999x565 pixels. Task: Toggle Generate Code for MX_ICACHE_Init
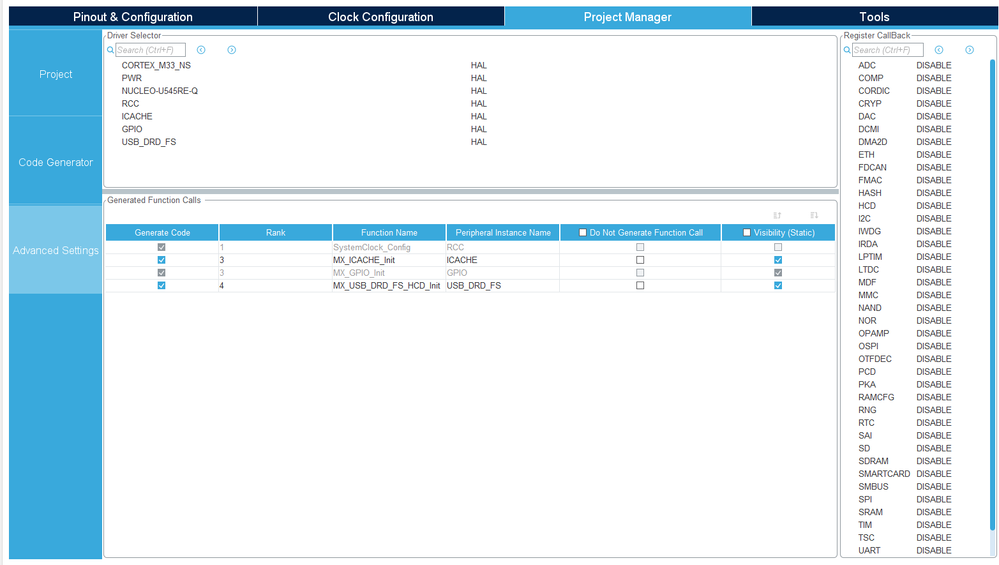pos(161,260)
